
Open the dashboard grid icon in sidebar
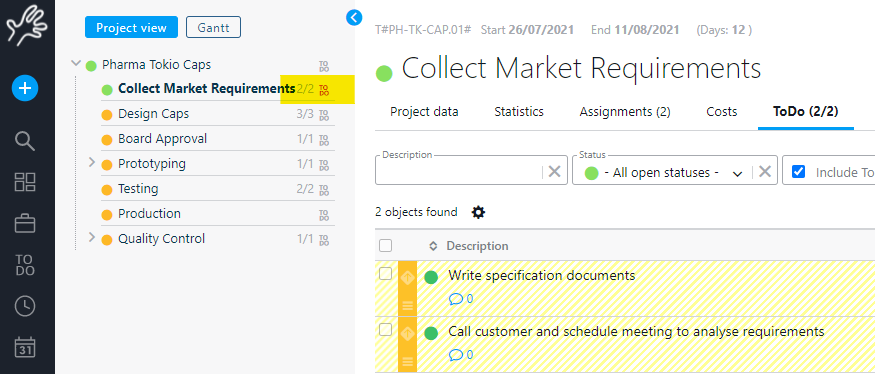[x=25, y=182]
